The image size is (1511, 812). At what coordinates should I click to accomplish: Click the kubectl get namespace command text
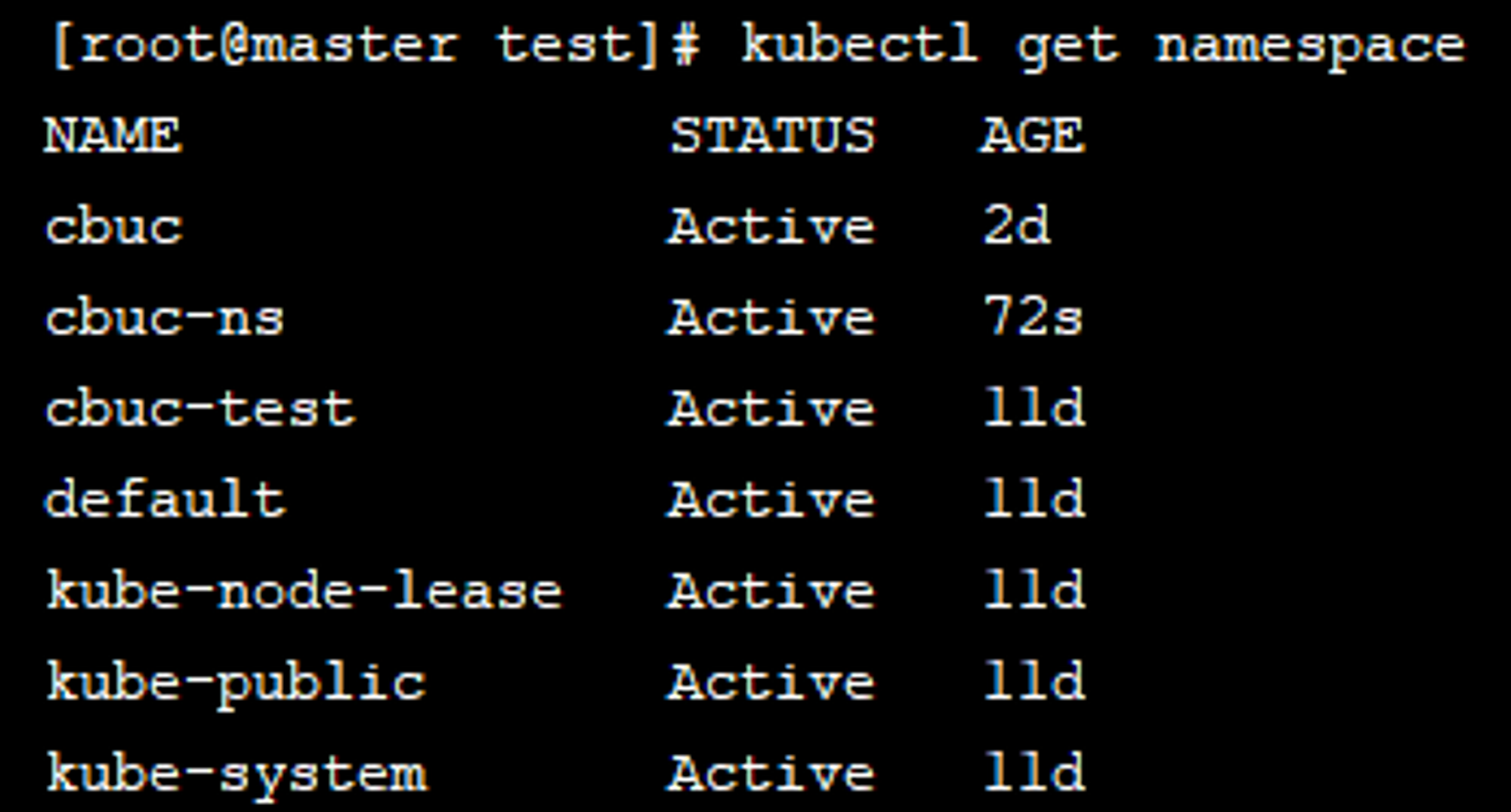1103,47
